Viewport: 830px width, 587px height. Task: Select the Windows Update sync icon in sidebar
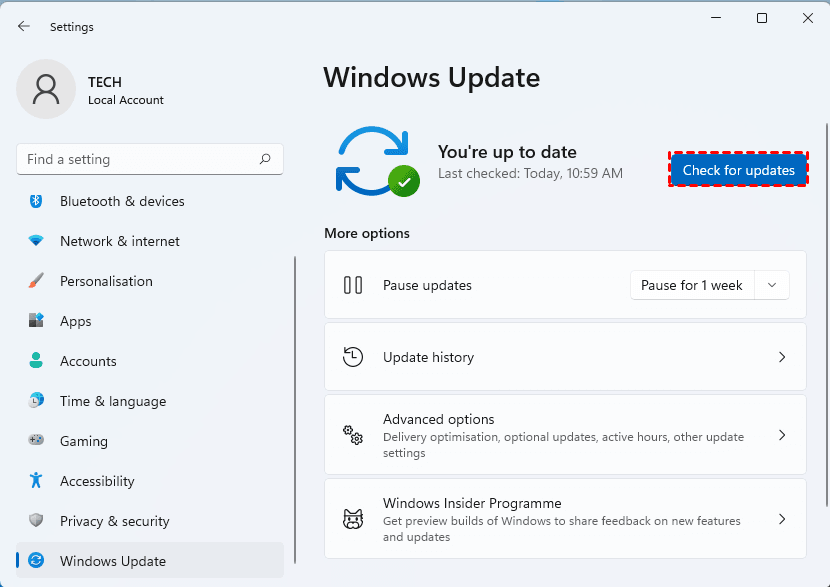pyautogui.click(x=36, y=560)
